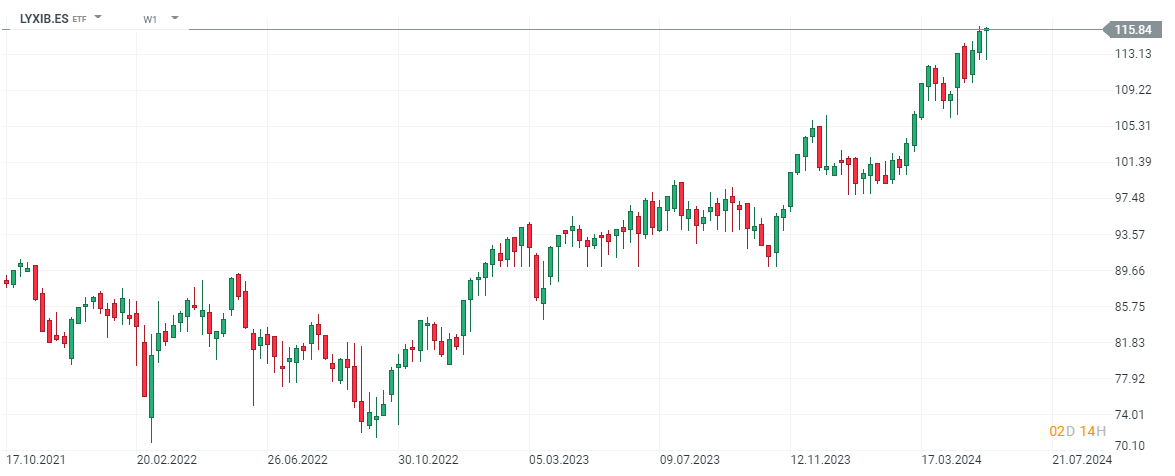The height and width of the screenshot is (476, 1175).
Task: Click the LYXIB.ES ticker name
Action: [x=44, y=18]
